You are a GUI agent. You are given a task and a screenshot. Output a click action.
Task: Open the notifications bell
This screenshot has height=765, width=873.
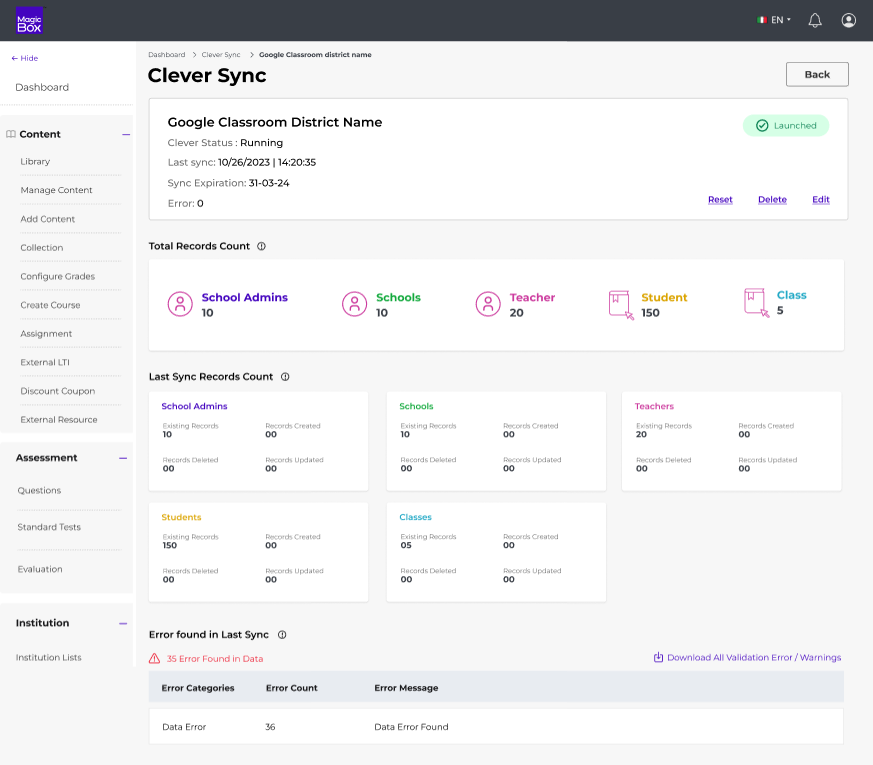pyautogui.click(x=815, y=21)
